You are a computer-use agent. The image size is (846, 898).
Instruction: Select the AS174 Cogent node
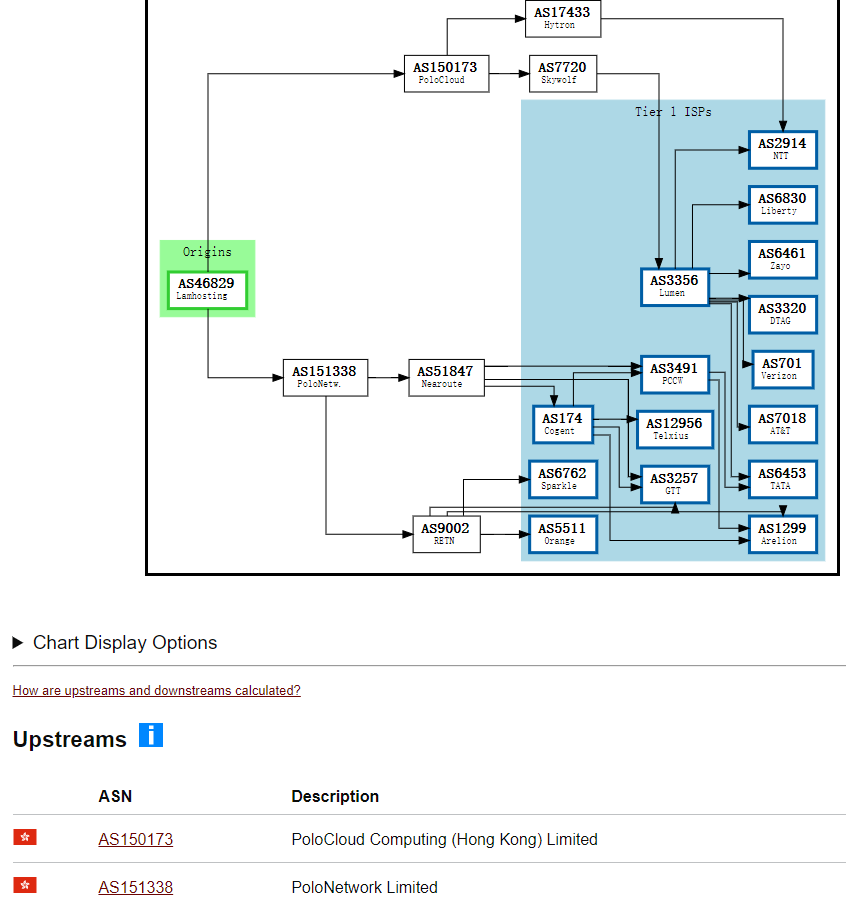pyautogui.click(x=562, y=424)
